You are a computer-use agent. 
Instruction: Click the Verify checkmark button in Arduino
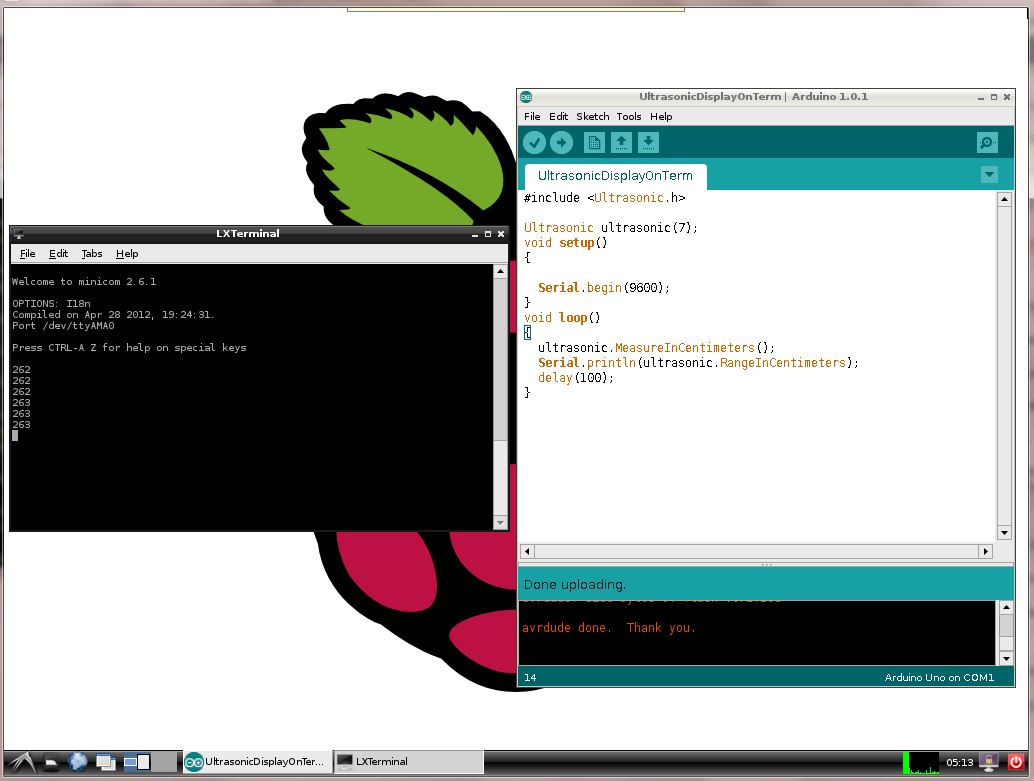point(534,142)
